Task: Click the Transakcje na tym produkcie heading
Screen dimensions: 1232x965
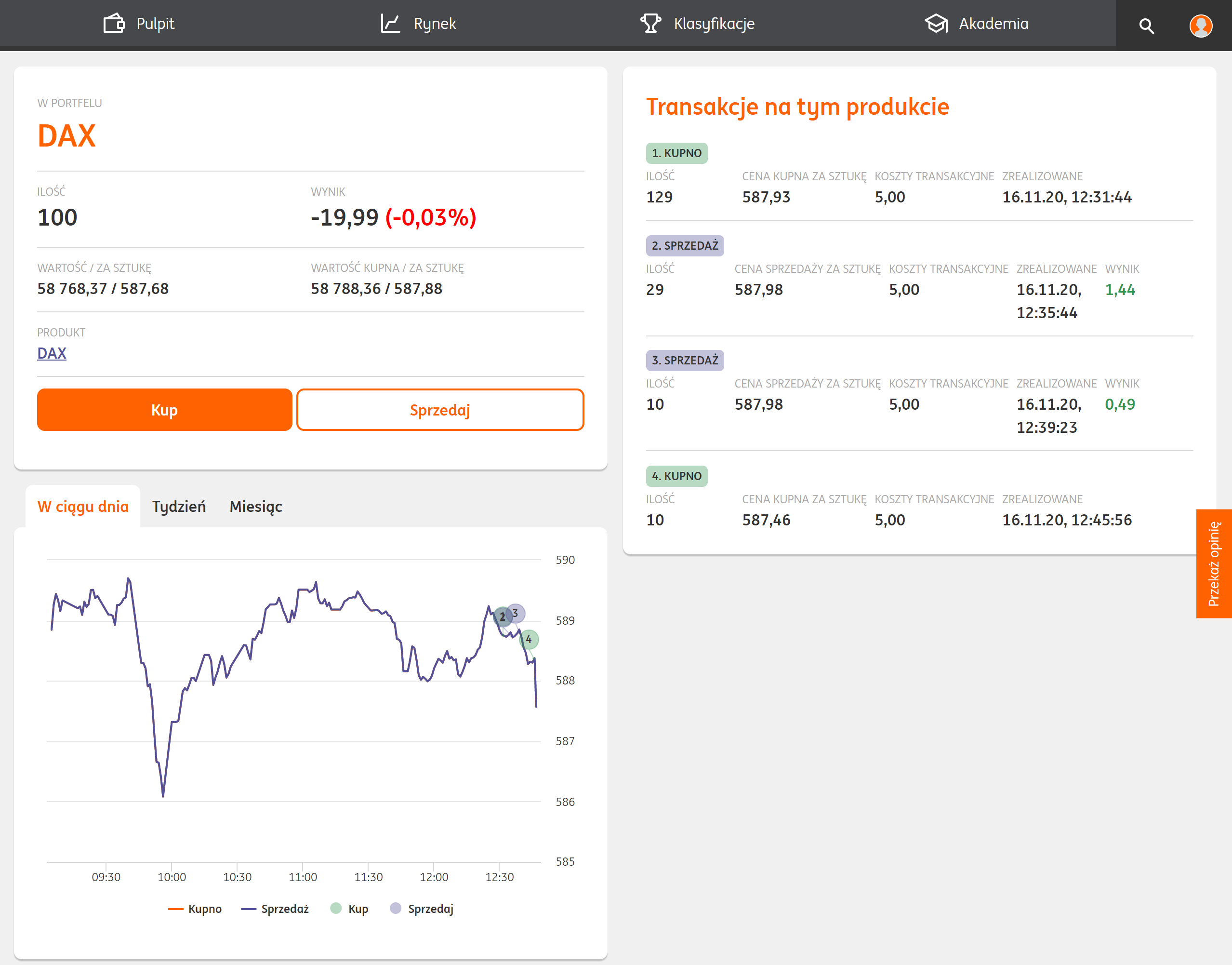Action: pos(797,107)
